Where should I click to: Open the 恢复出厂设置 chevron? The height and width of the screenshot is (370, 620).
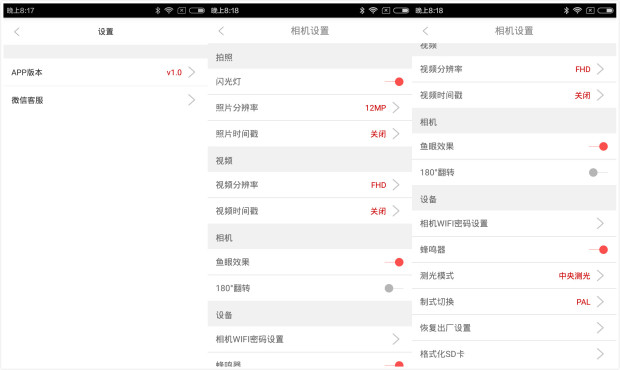[600, 328]
